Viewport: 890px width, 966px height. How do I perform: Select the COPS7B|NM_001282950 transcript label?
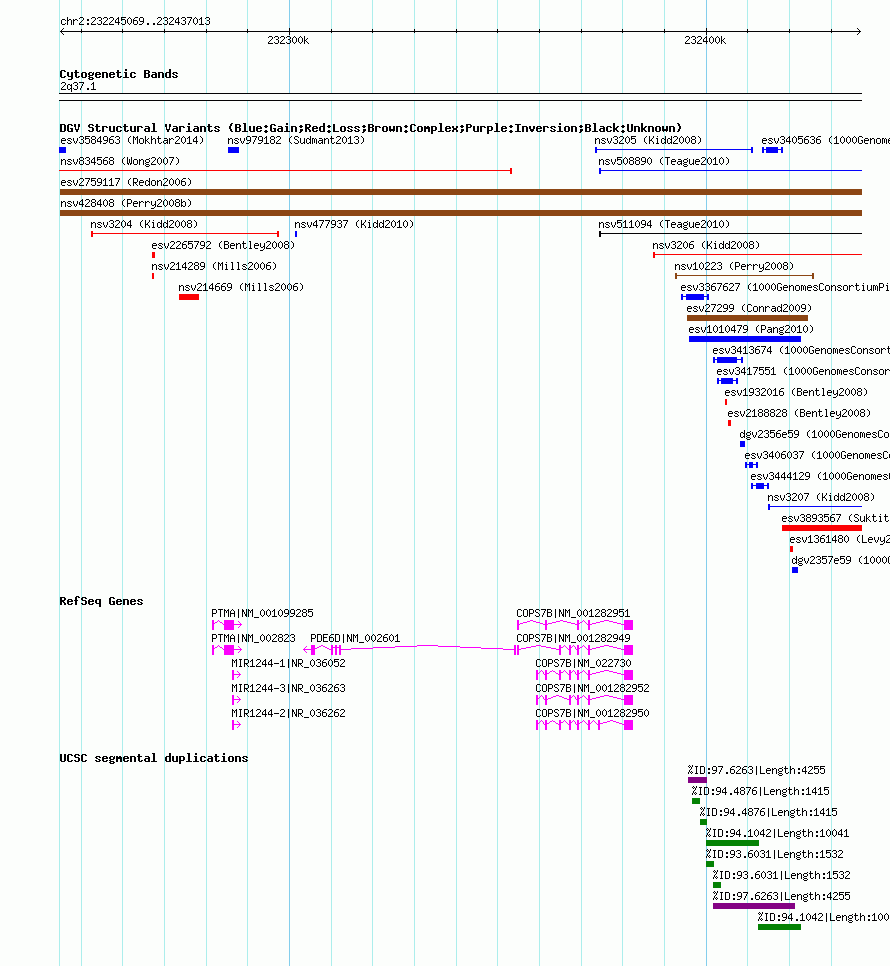(593, 713)
